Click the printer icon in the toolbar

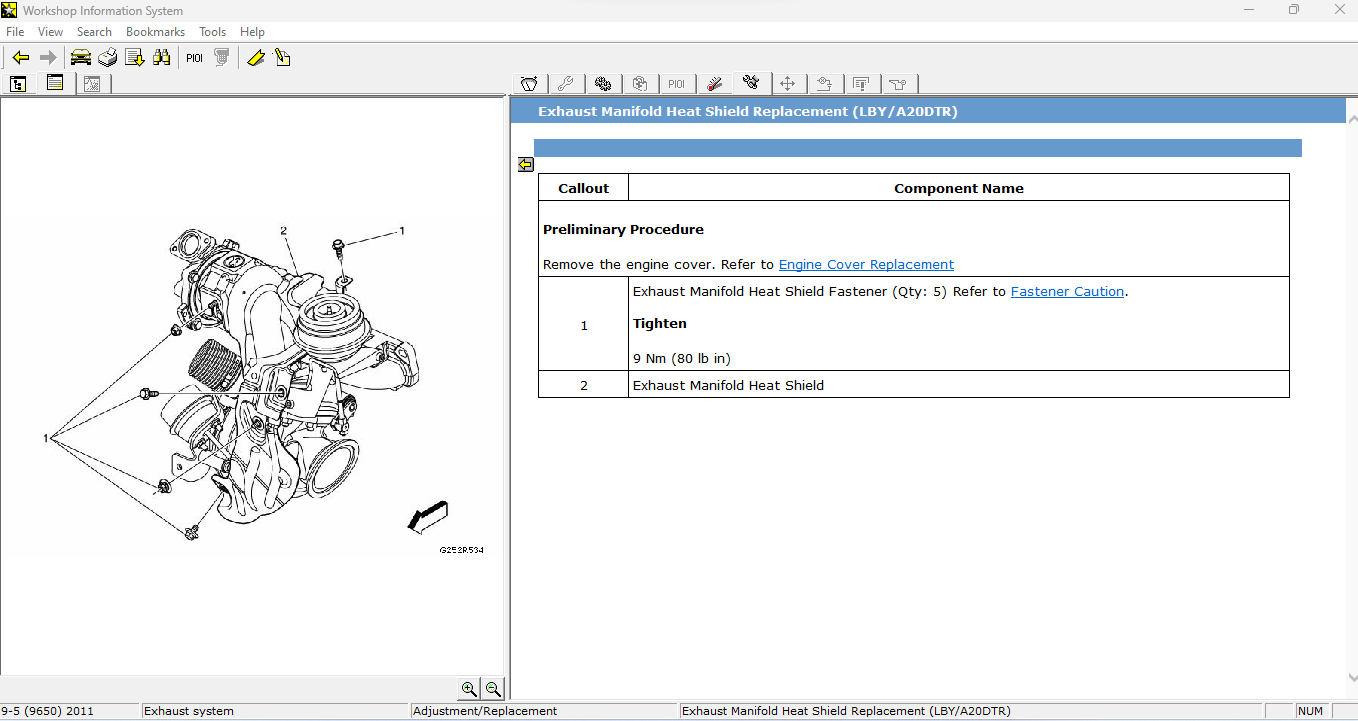pyautogui.click(x=108, y=58)
